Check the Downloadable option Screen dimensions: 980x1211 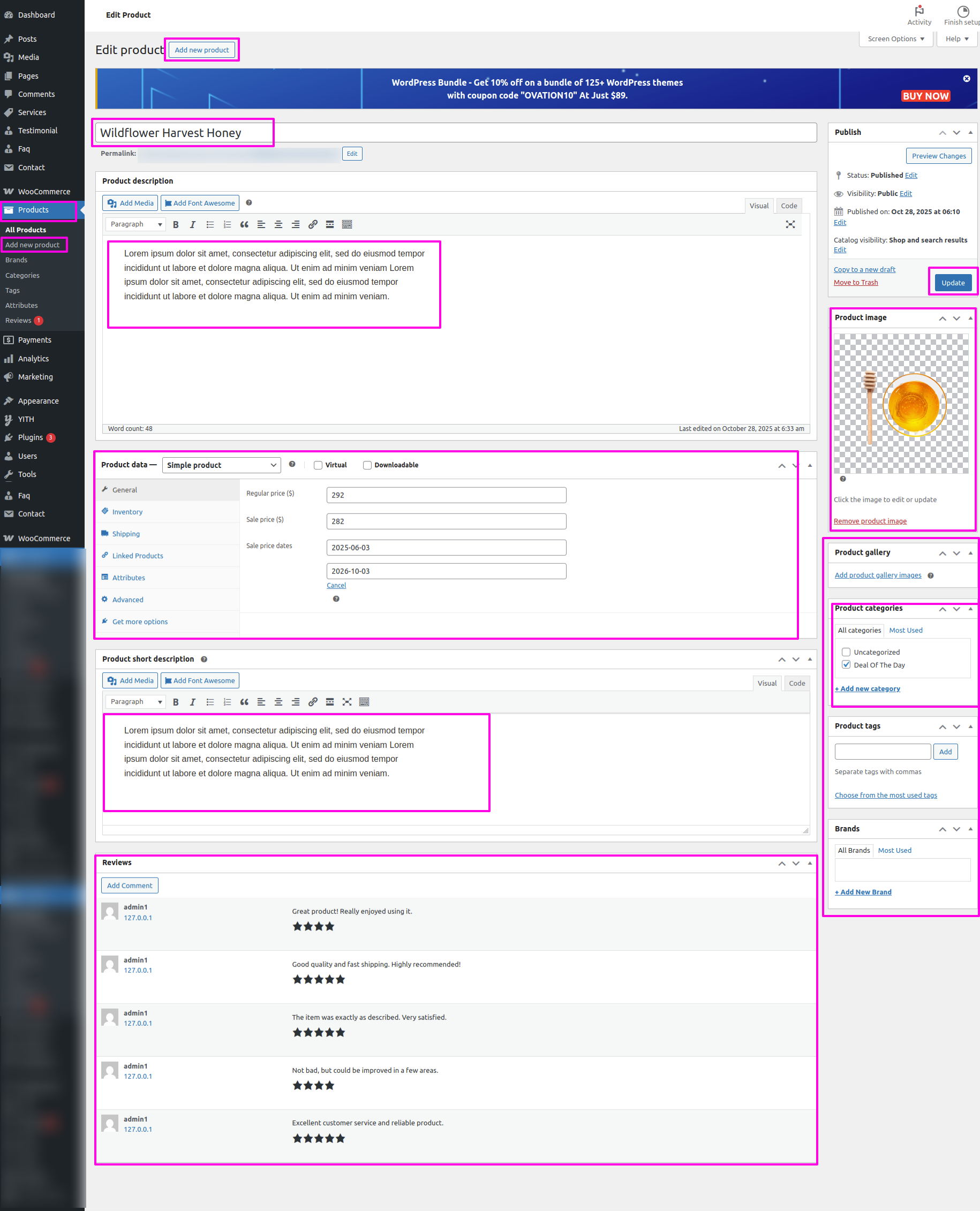367,466
